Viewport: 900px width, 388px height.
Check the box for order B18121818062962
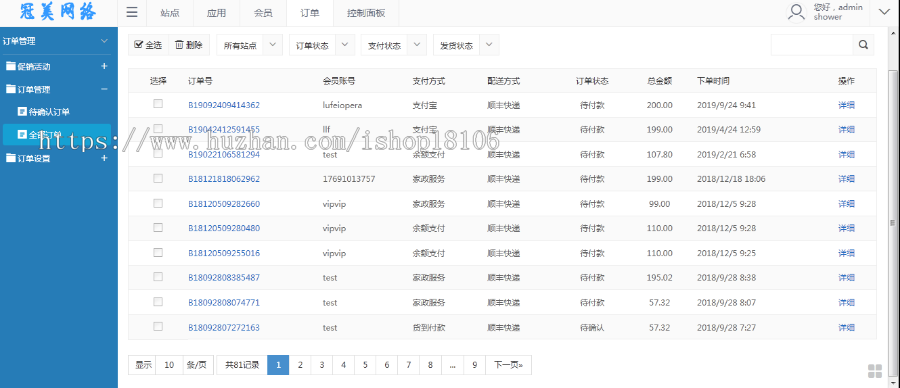158,178
